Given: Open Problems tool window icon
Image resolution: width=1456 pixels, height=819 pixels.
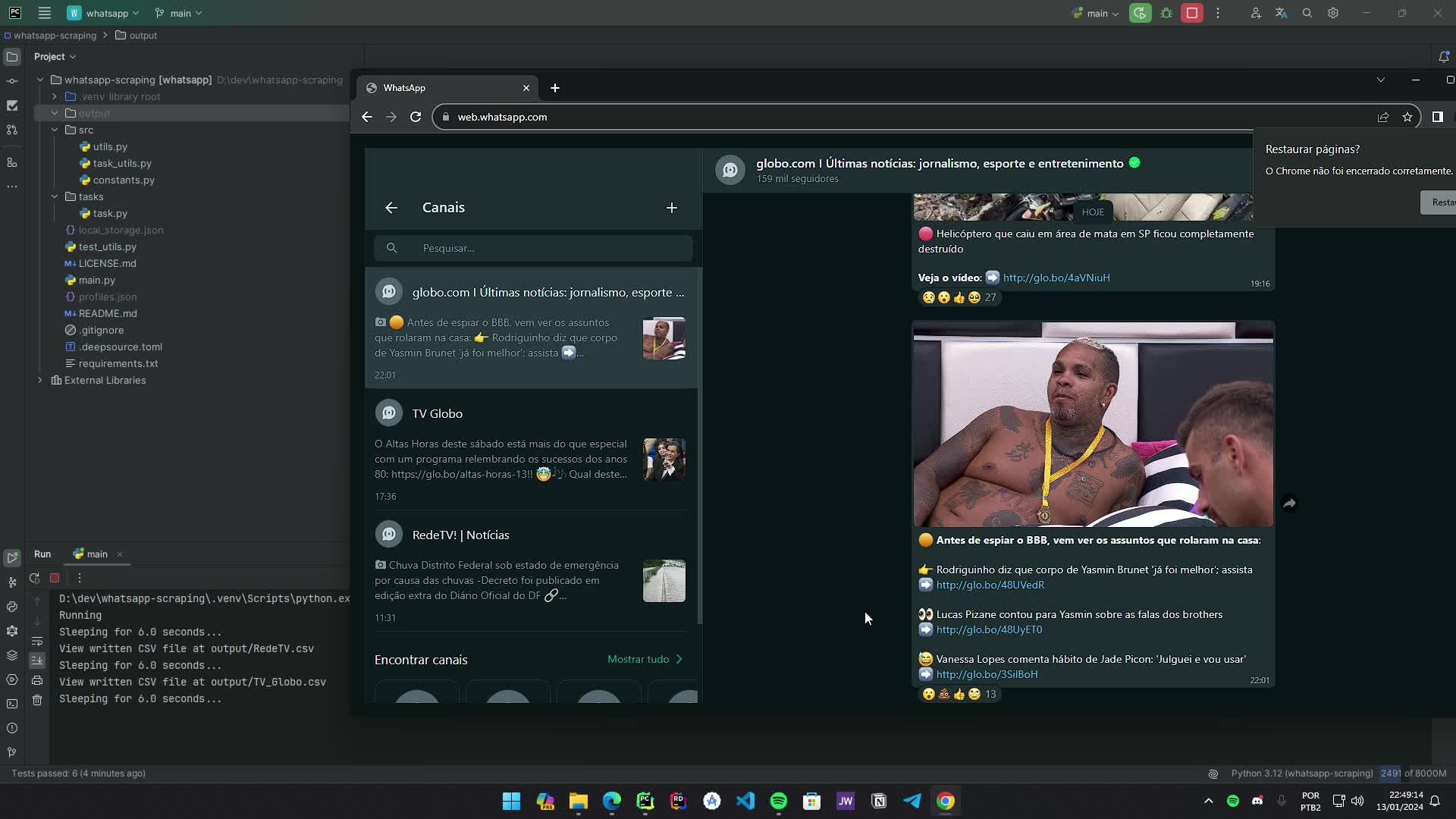Looking at the screenshot, I should pyautogui.click(x=12, y=728).
